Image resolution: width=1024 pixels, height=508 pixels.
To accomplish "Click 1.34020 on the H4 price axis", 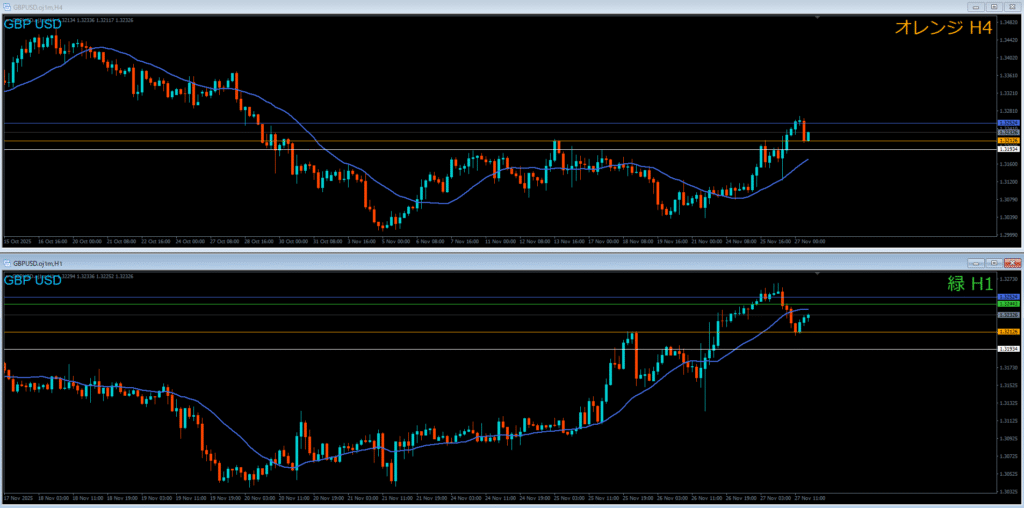I will [1009, 57].
